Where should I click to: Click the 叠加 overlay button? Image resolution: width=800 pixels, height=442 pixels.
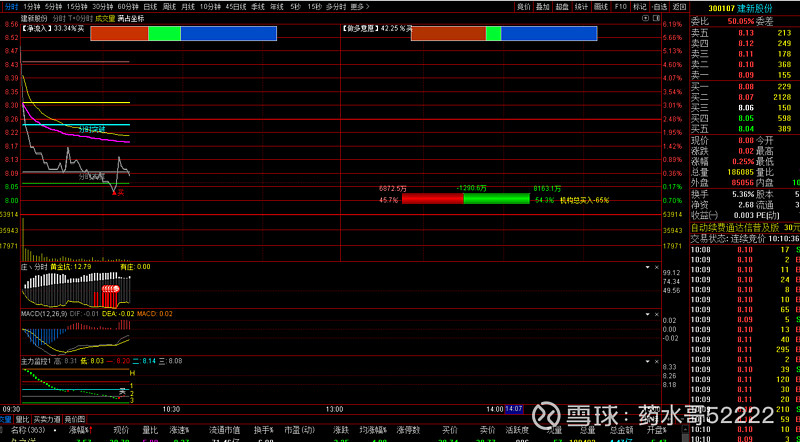point(542,7)
